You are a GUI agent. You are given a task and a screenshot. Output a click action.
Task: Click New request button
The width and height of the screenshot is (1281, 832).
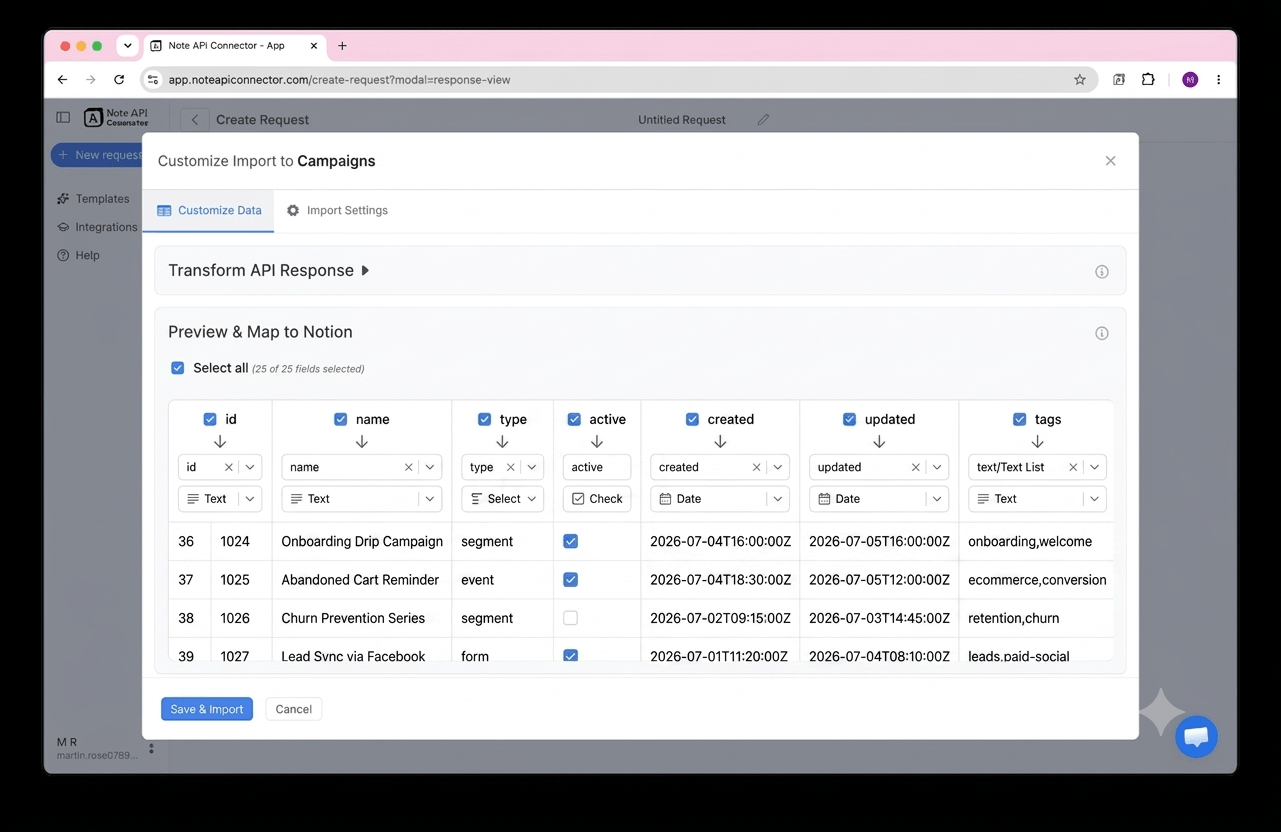pos(97,155)
